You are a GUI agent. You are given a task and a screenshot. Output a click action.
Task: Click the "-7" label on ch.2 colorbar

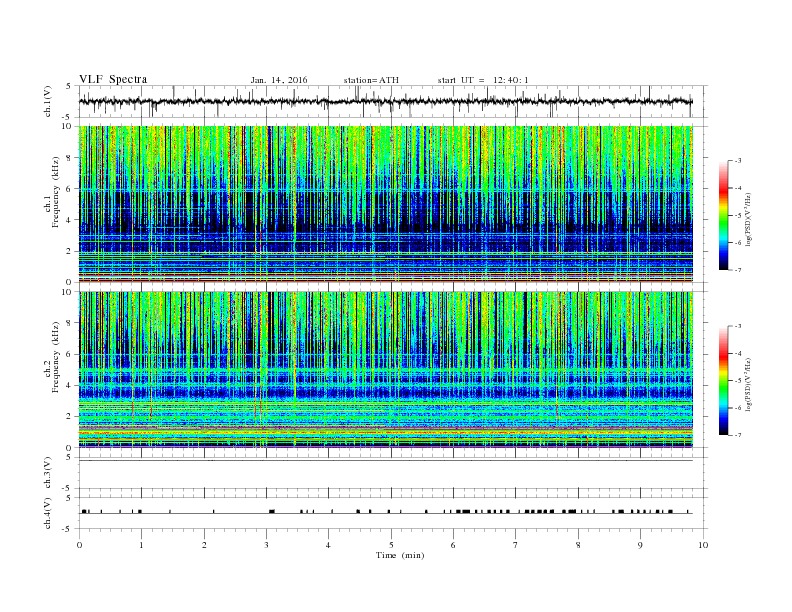coord(737,435)
